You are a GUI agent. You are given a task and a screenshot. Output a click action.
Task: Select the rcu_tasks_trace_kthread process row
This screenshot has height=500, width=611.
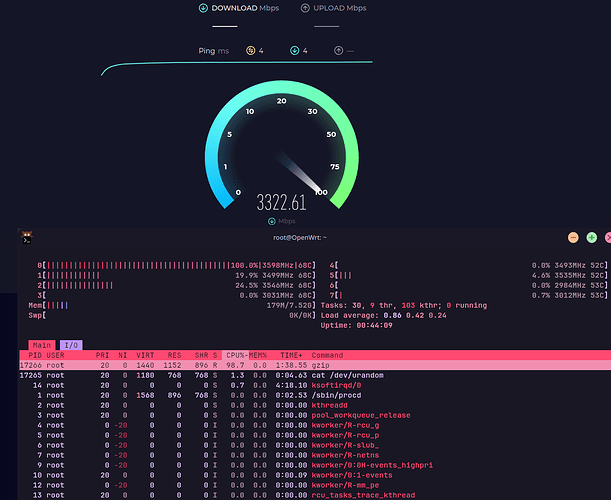[x=315, y=495]
